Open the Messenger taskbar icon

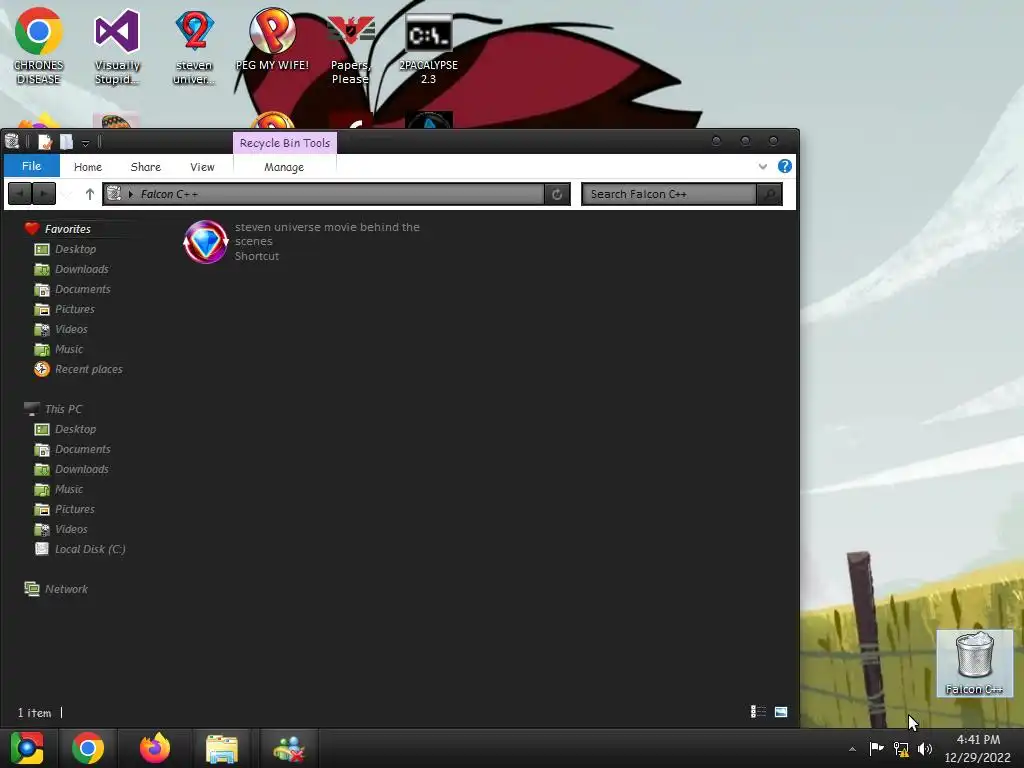point(289,748)
